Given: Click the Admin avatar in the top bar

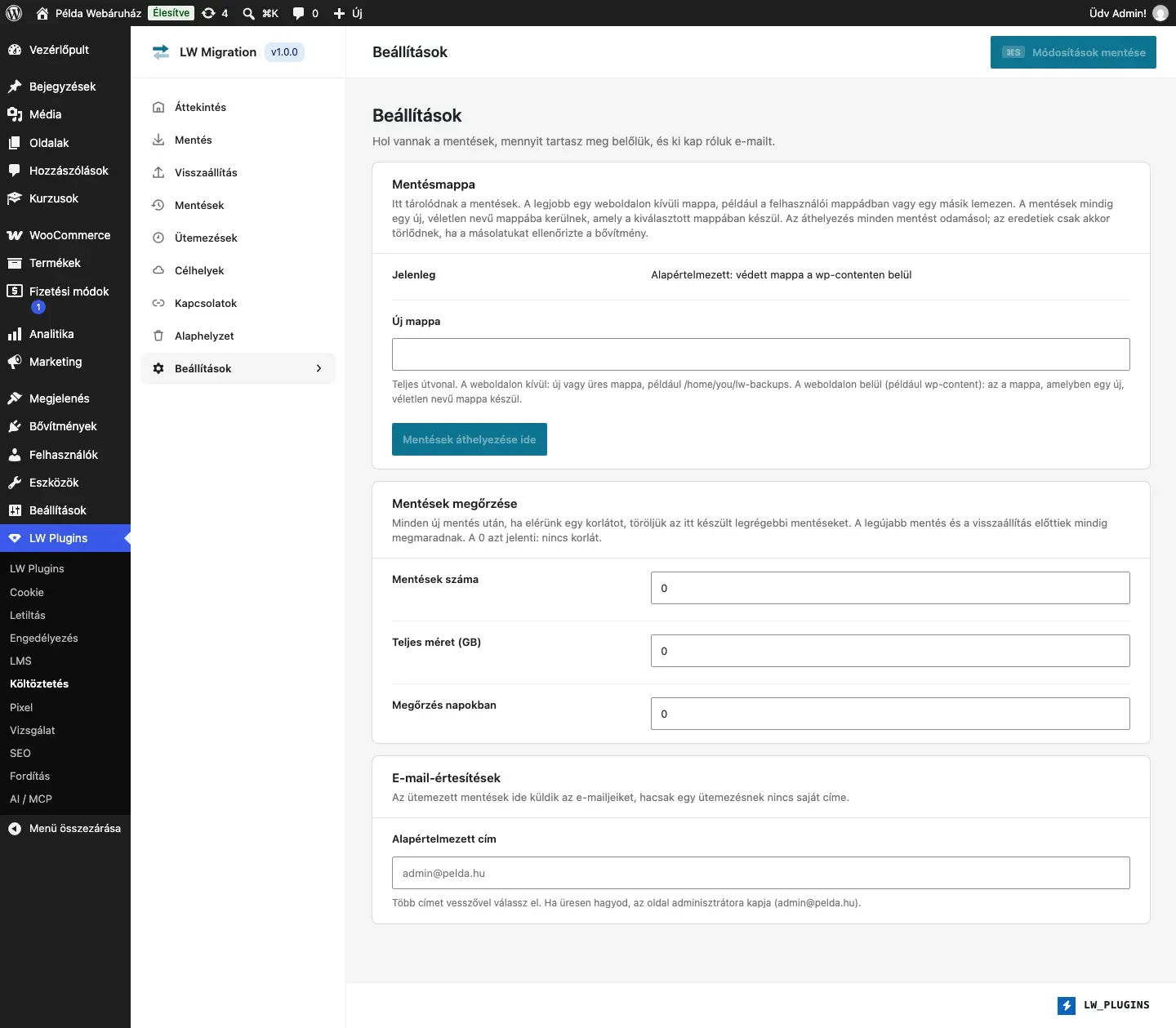Looking at the screenshot, I should (x=1160, y=13).
